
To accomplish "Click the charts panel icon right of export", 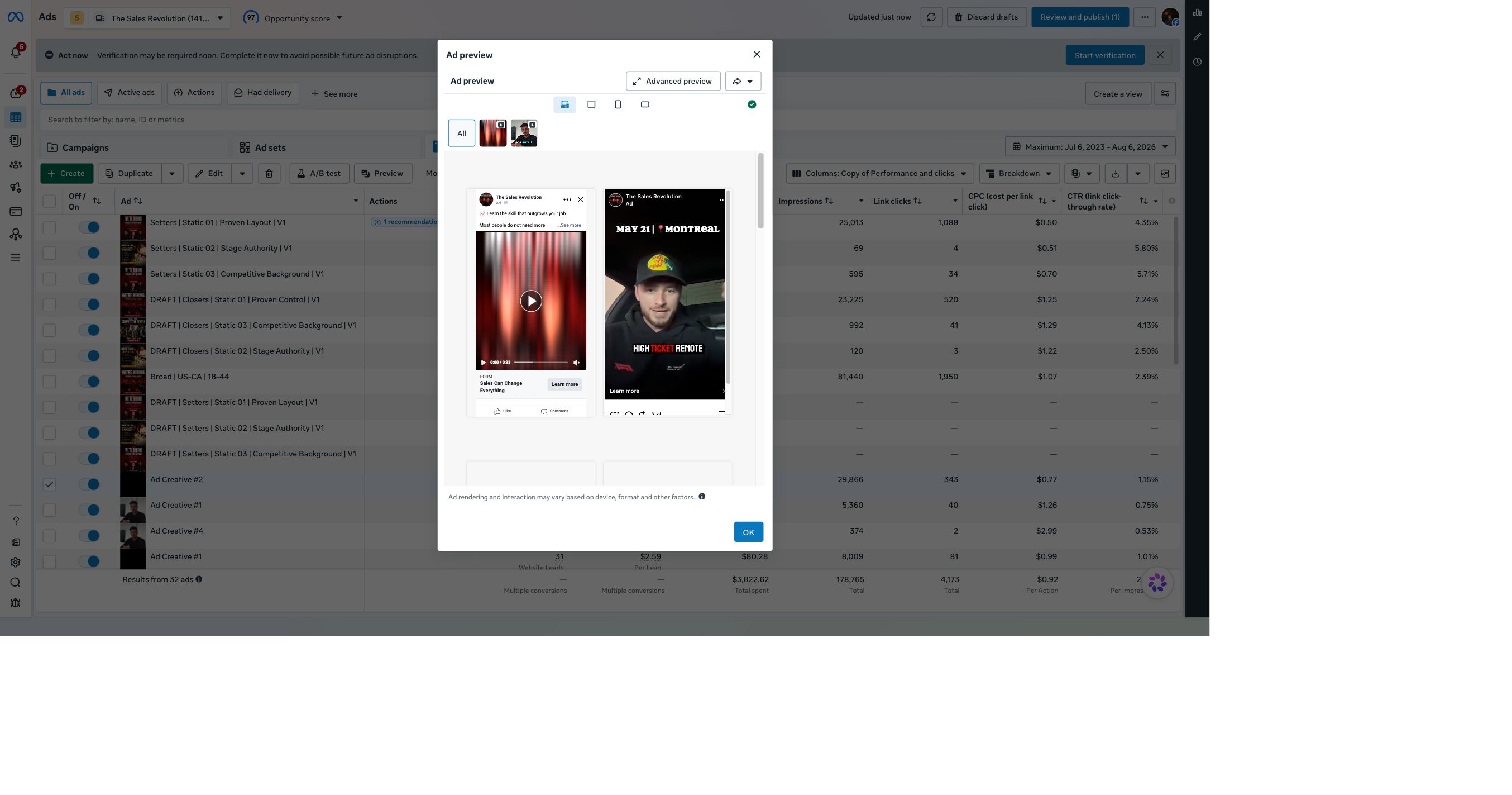I will [1165, 173].
